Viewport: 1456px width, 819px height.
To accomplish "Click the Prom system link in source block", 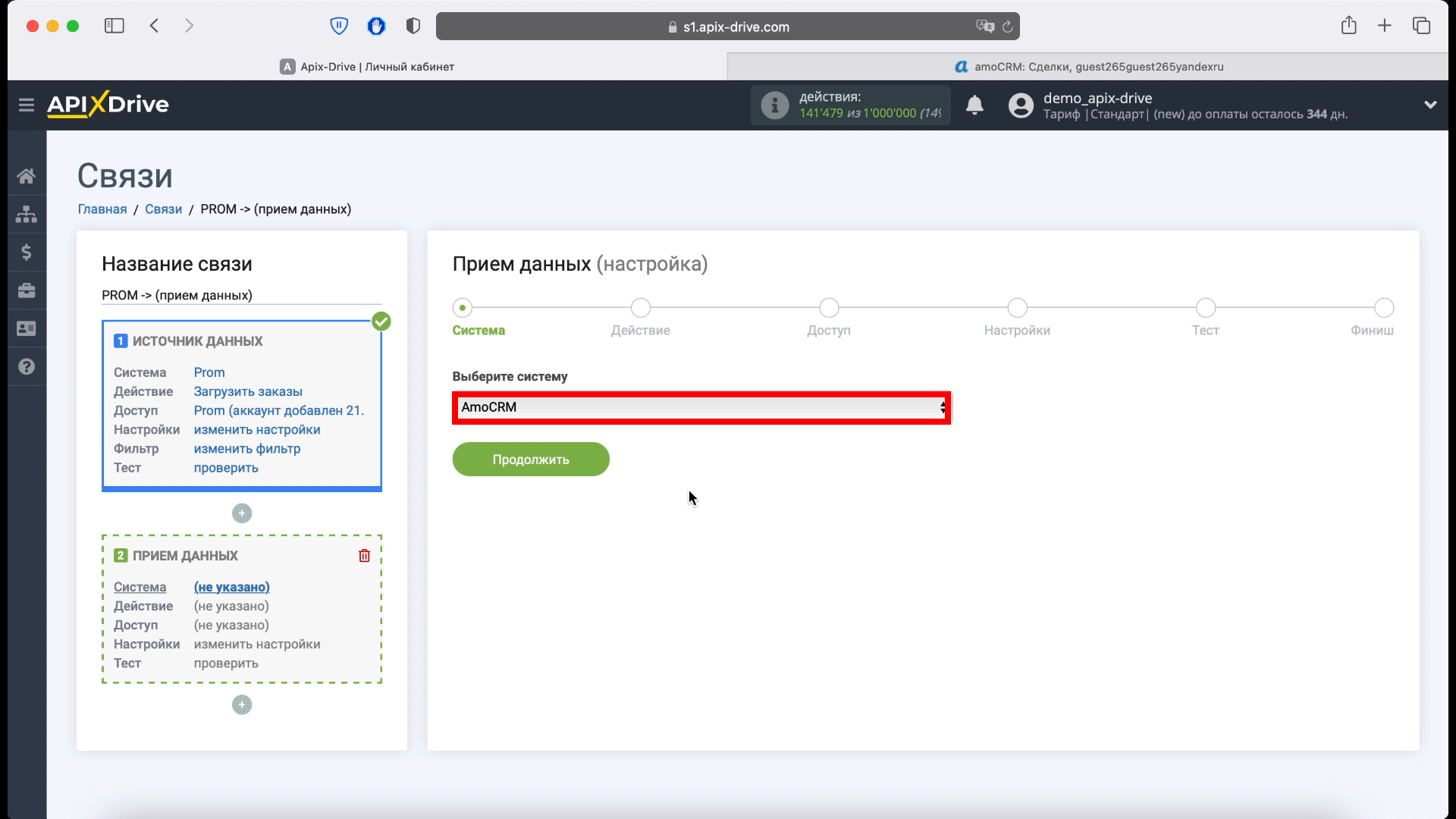I will [209, 372].
